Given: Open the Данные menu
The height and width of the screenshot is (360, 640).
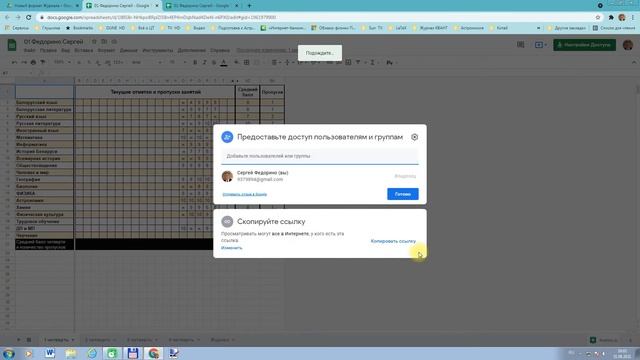Looking at the screenshot, I should pyautogui.click(x=129, y=50).
